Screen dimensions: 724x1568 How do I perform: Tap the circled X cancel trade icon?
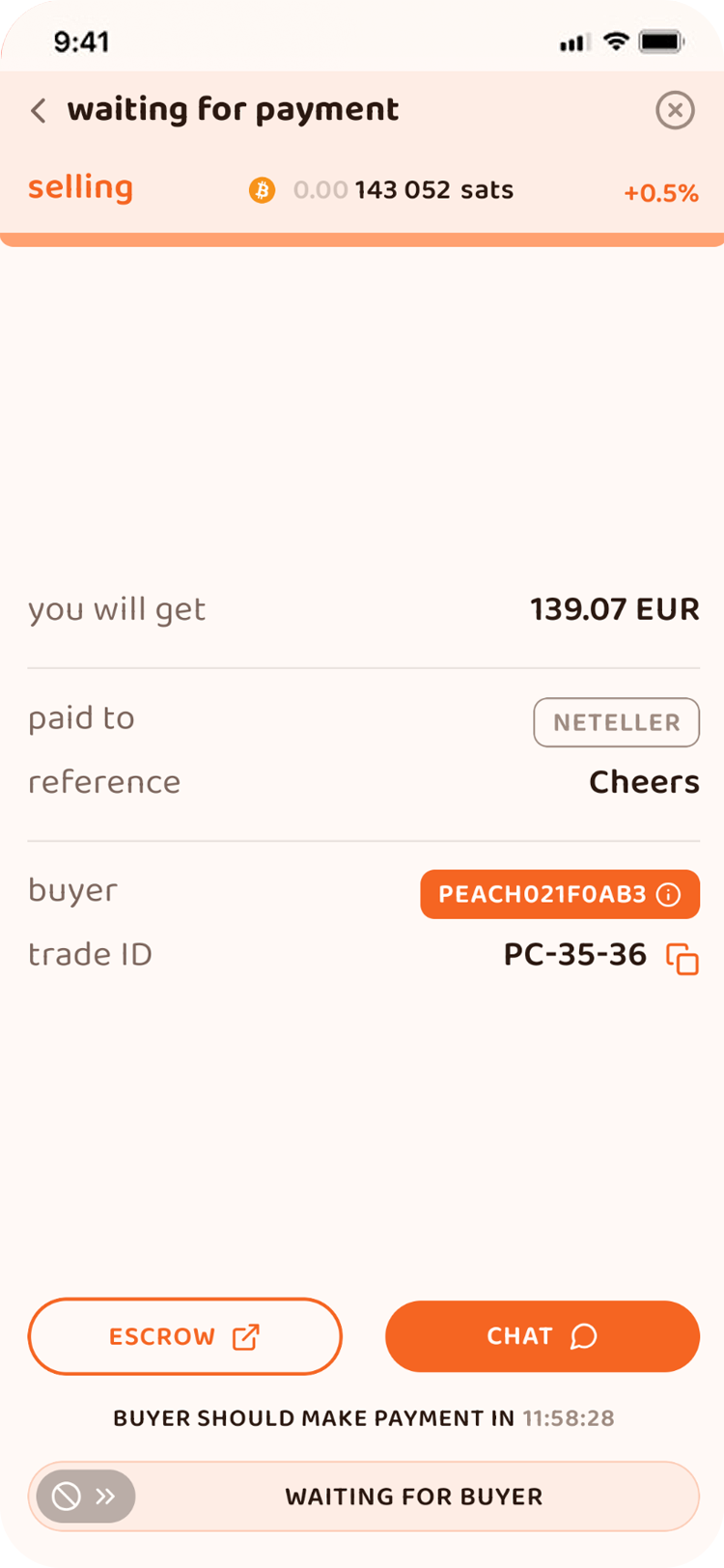[x=675, y=110]
